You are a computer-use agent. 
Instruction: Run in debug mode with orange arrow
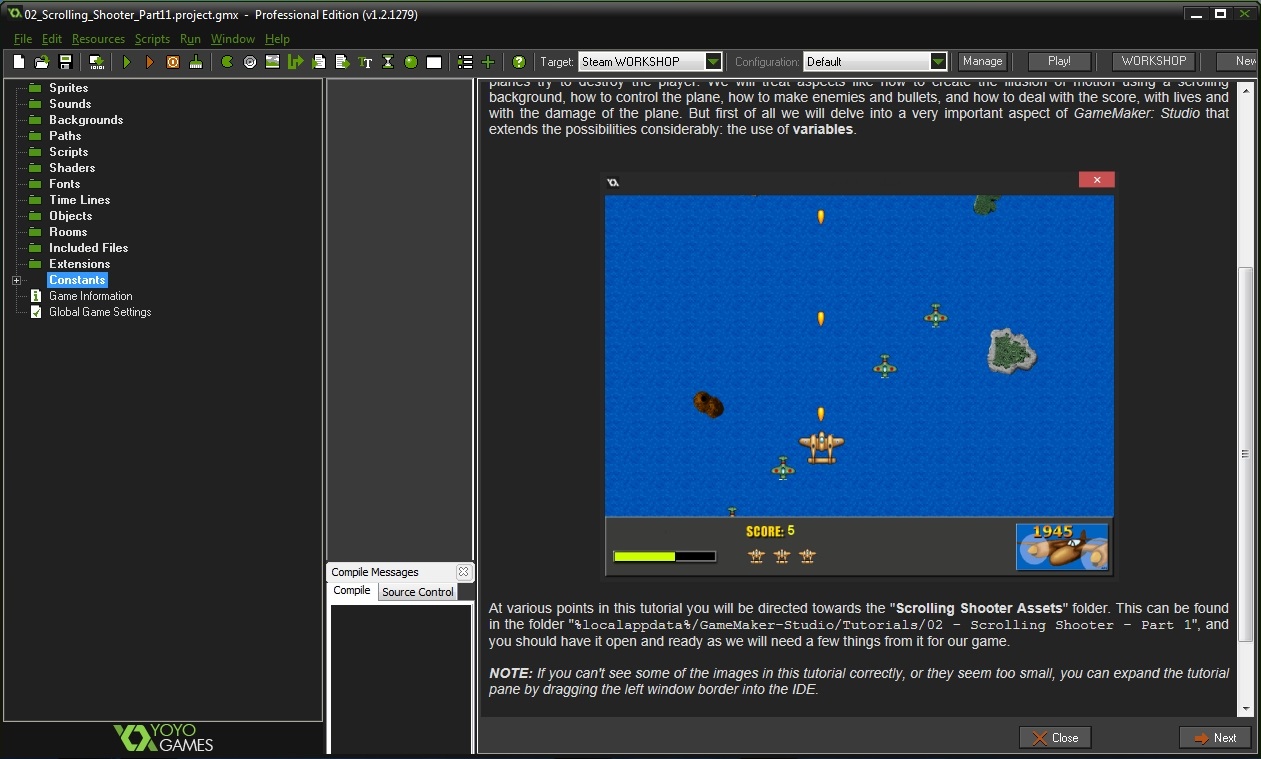pos(150,62)
